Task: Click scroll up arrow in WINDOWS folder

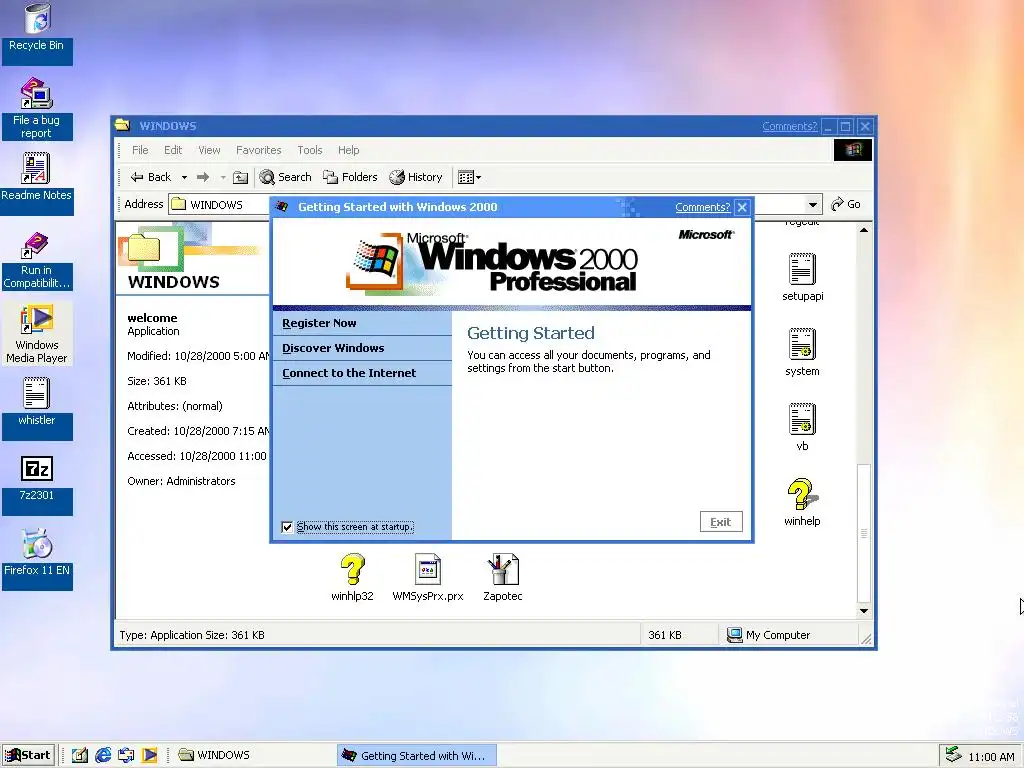Action: pyautogui.click(x=863, y=231)
